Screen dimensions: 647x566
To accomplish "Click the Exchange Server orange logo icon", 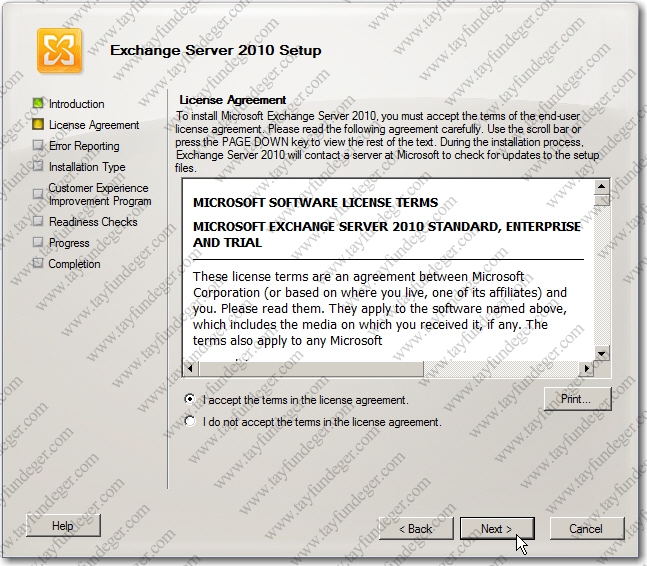I will pos(59,50).
